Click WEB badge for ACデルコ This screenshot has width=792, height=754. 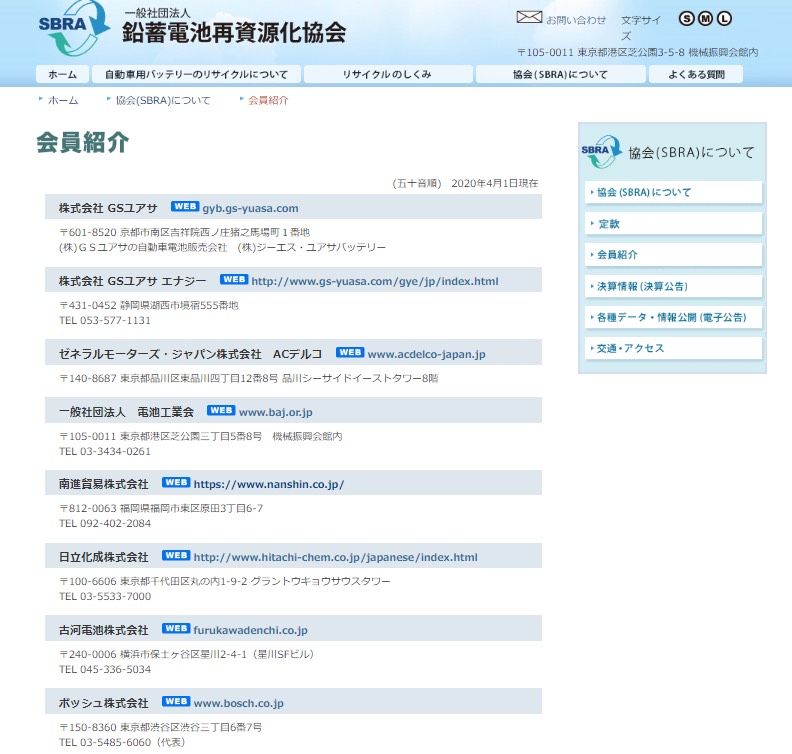350,352
